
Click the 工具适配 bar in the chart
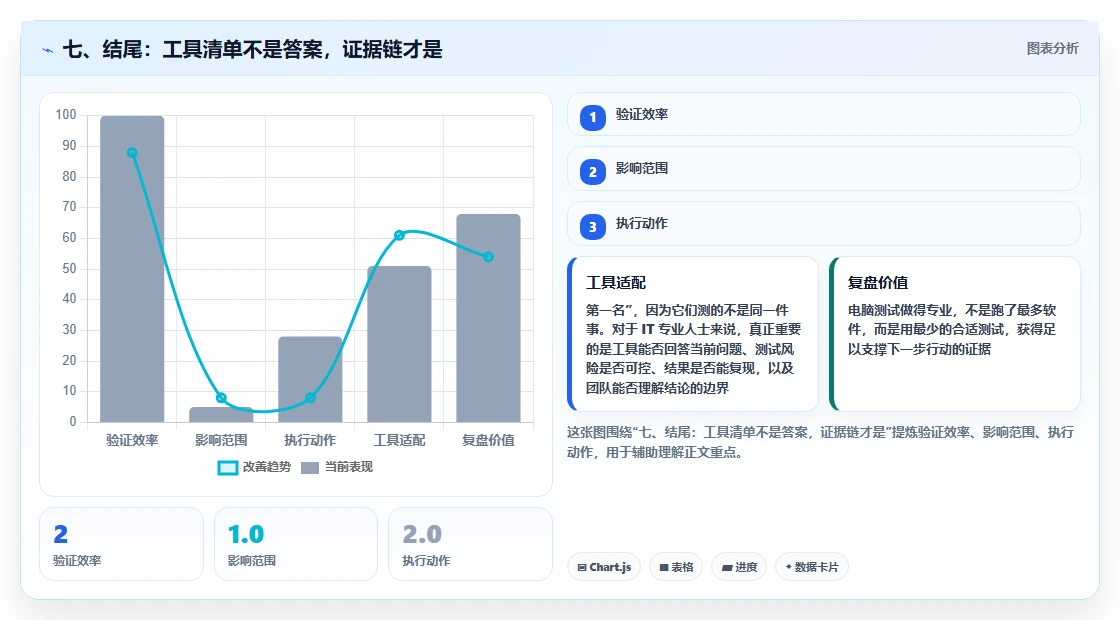(399, 344)
